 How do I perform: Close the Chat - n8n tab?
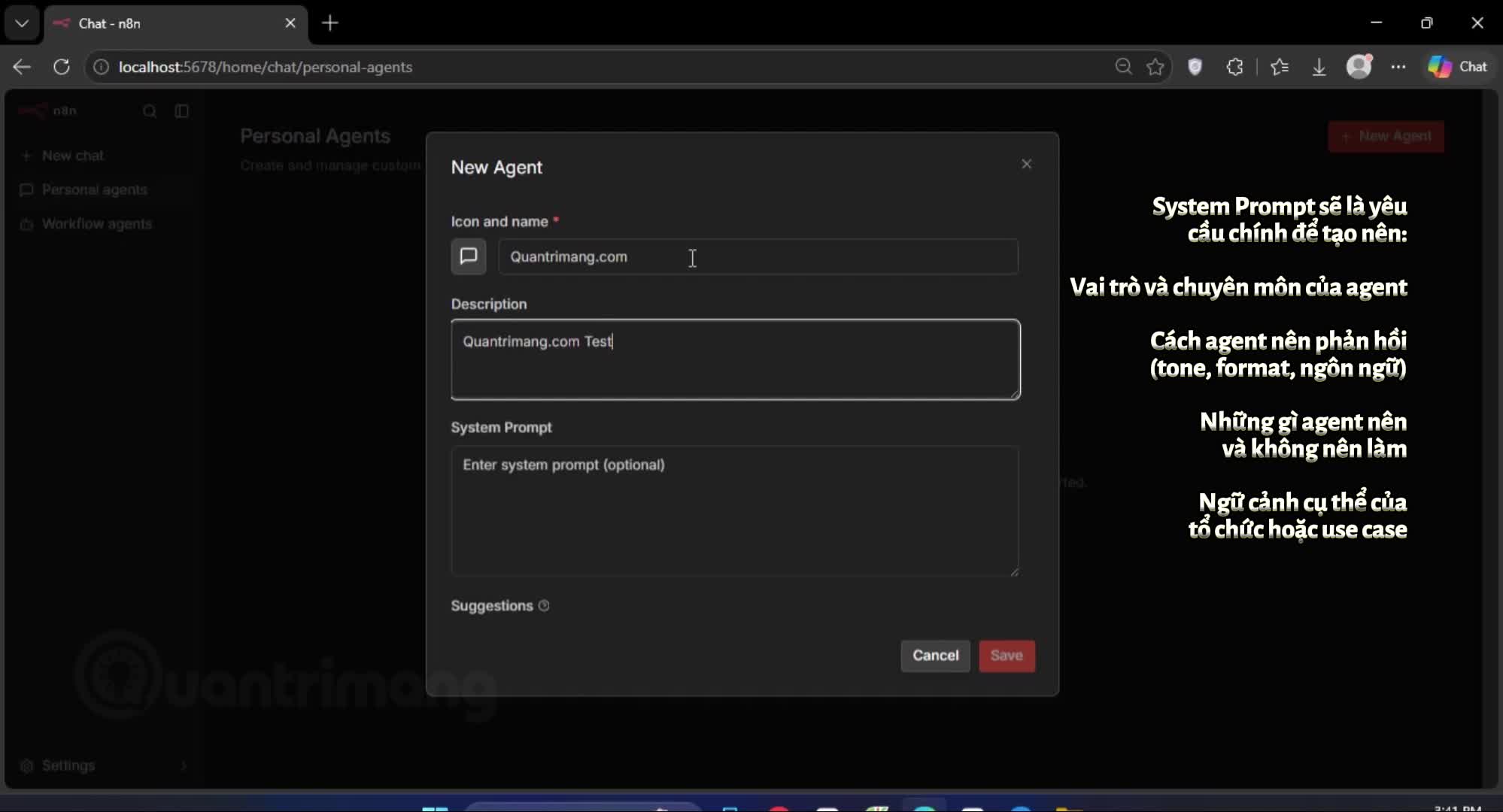(290, 23)
